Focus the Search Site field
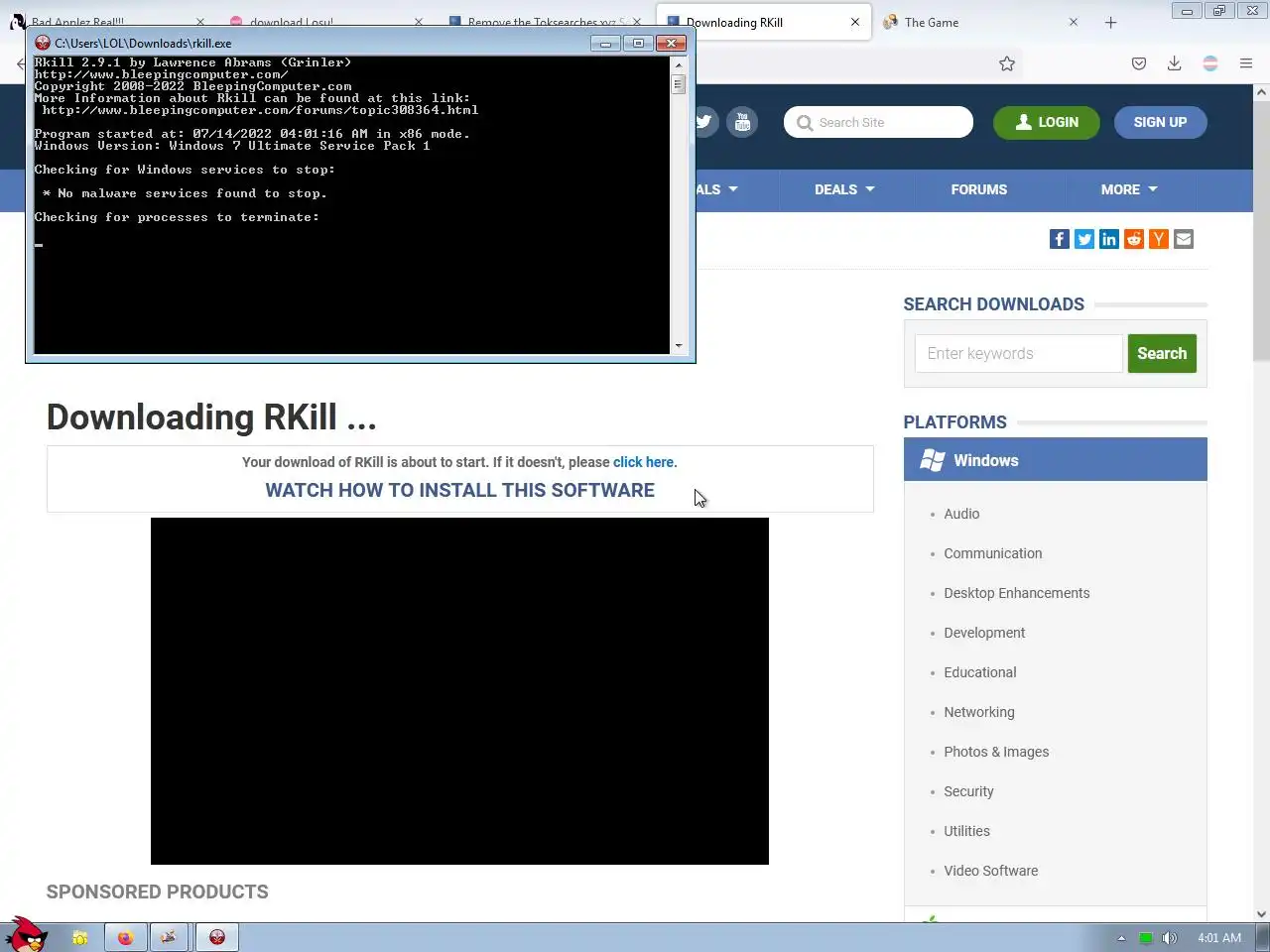This screenshot has height=952, width=1270. (x=878, y=122)
